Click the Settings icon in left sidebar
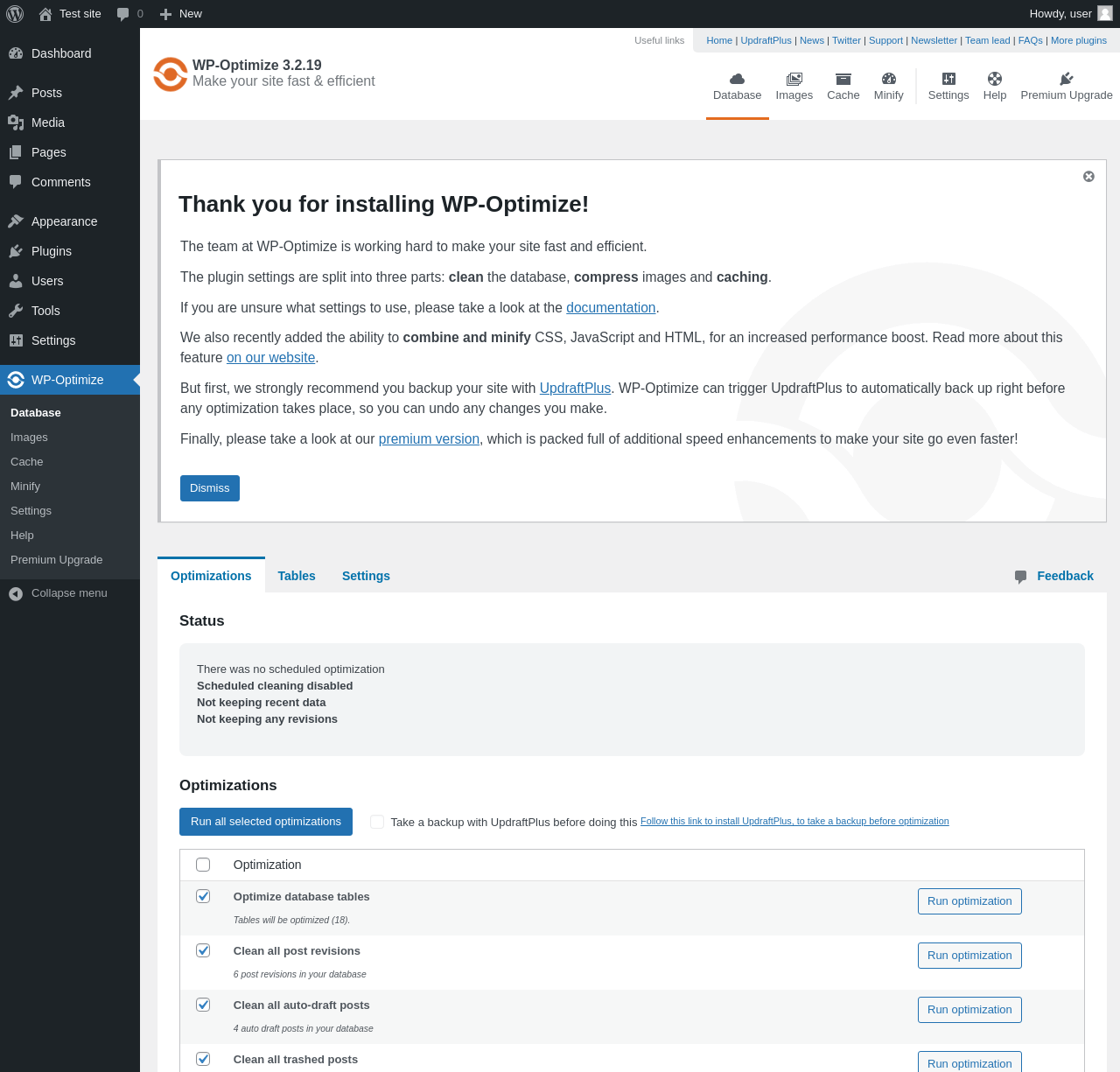 point(16,340)
